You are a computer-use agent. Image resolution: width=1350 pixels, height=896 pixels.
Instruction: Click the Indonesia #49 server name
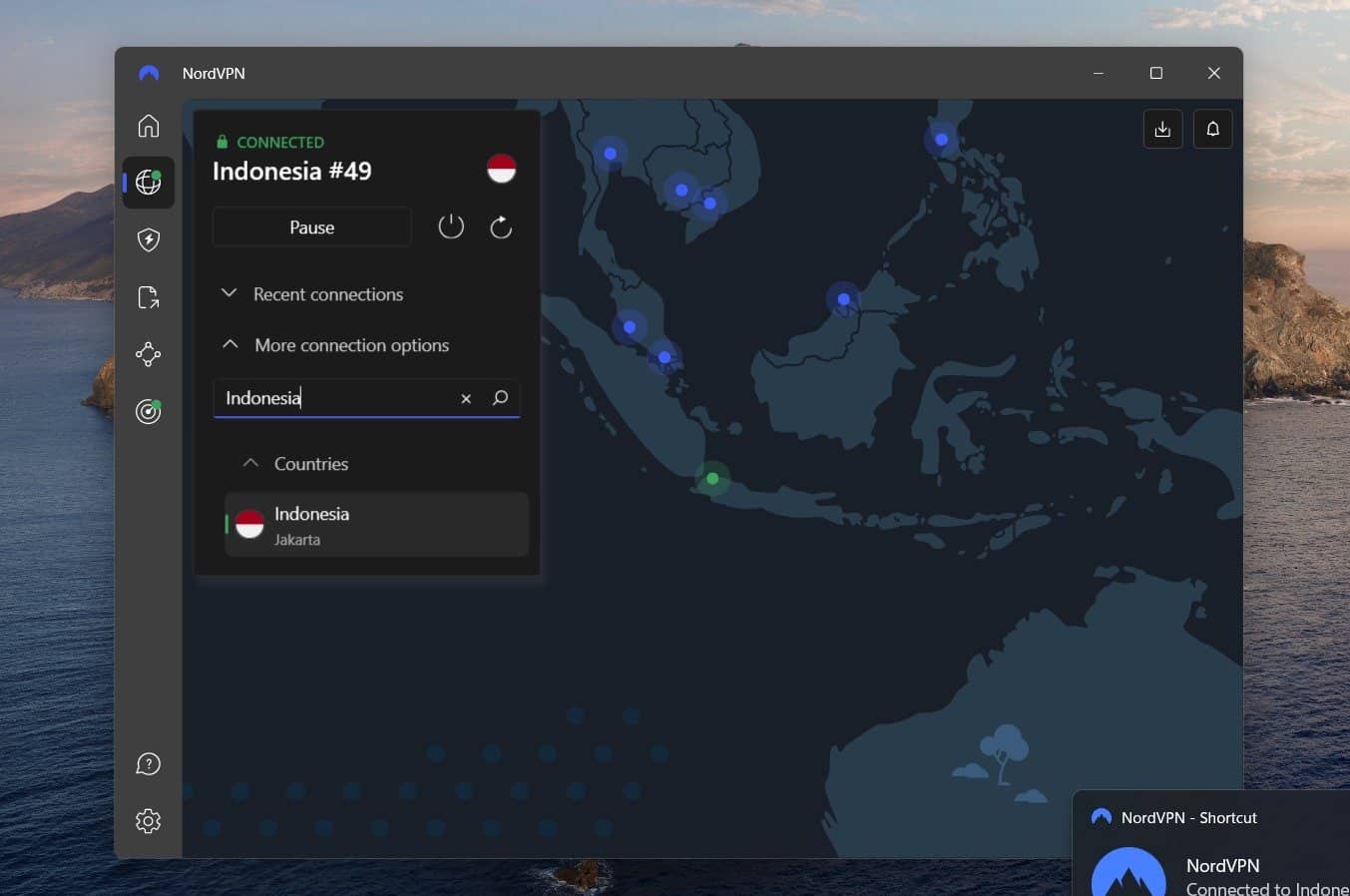point(292,171)
